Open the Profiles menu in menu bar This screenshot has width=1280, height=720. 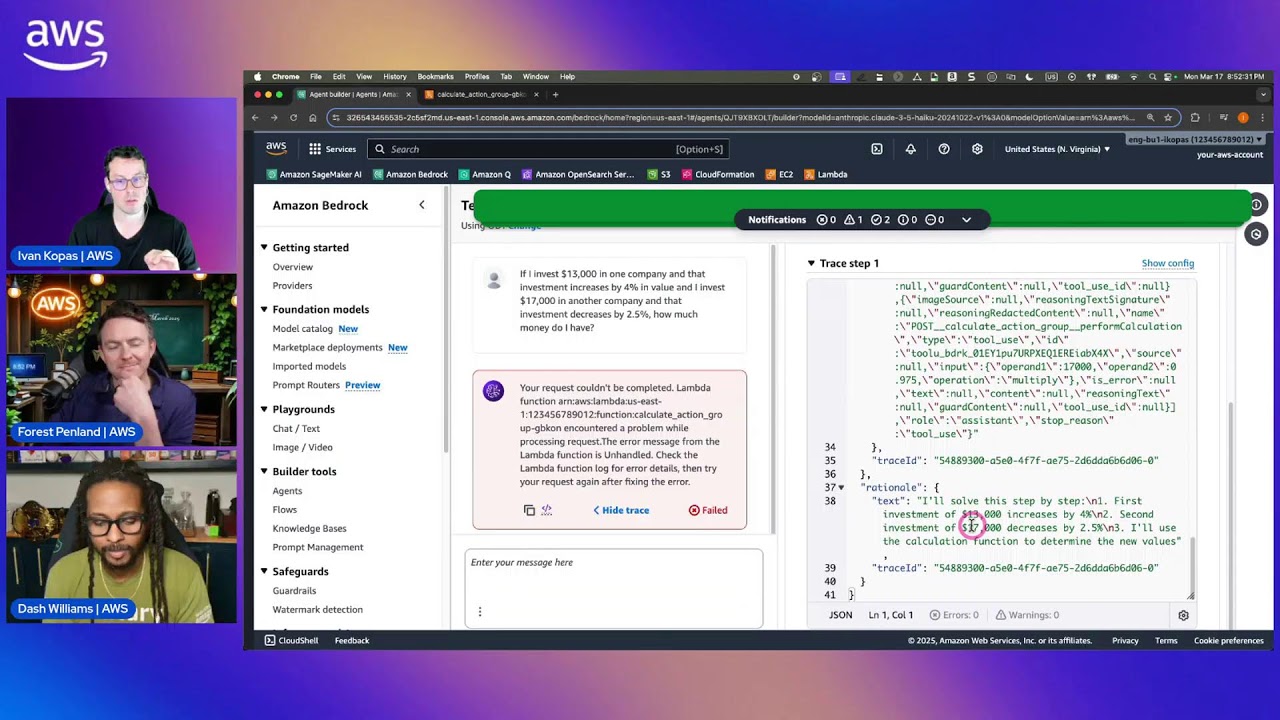tap(477, 77)
